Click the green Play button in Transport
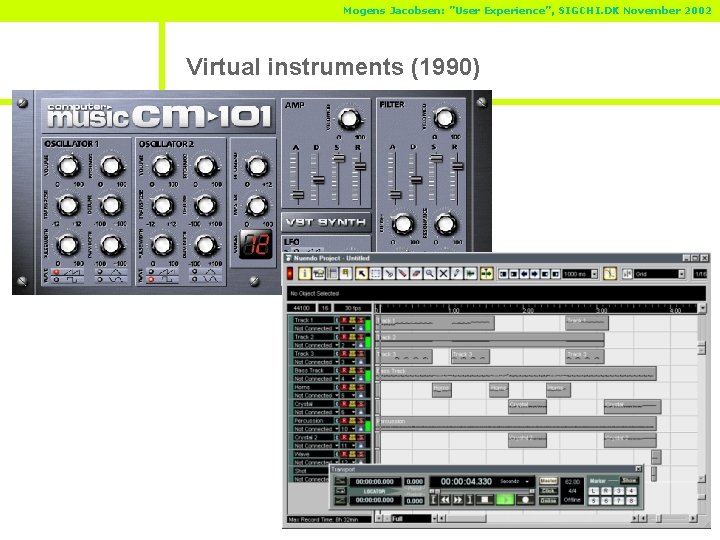This screenshot has width=720, height=540. [x=505, y=500]
